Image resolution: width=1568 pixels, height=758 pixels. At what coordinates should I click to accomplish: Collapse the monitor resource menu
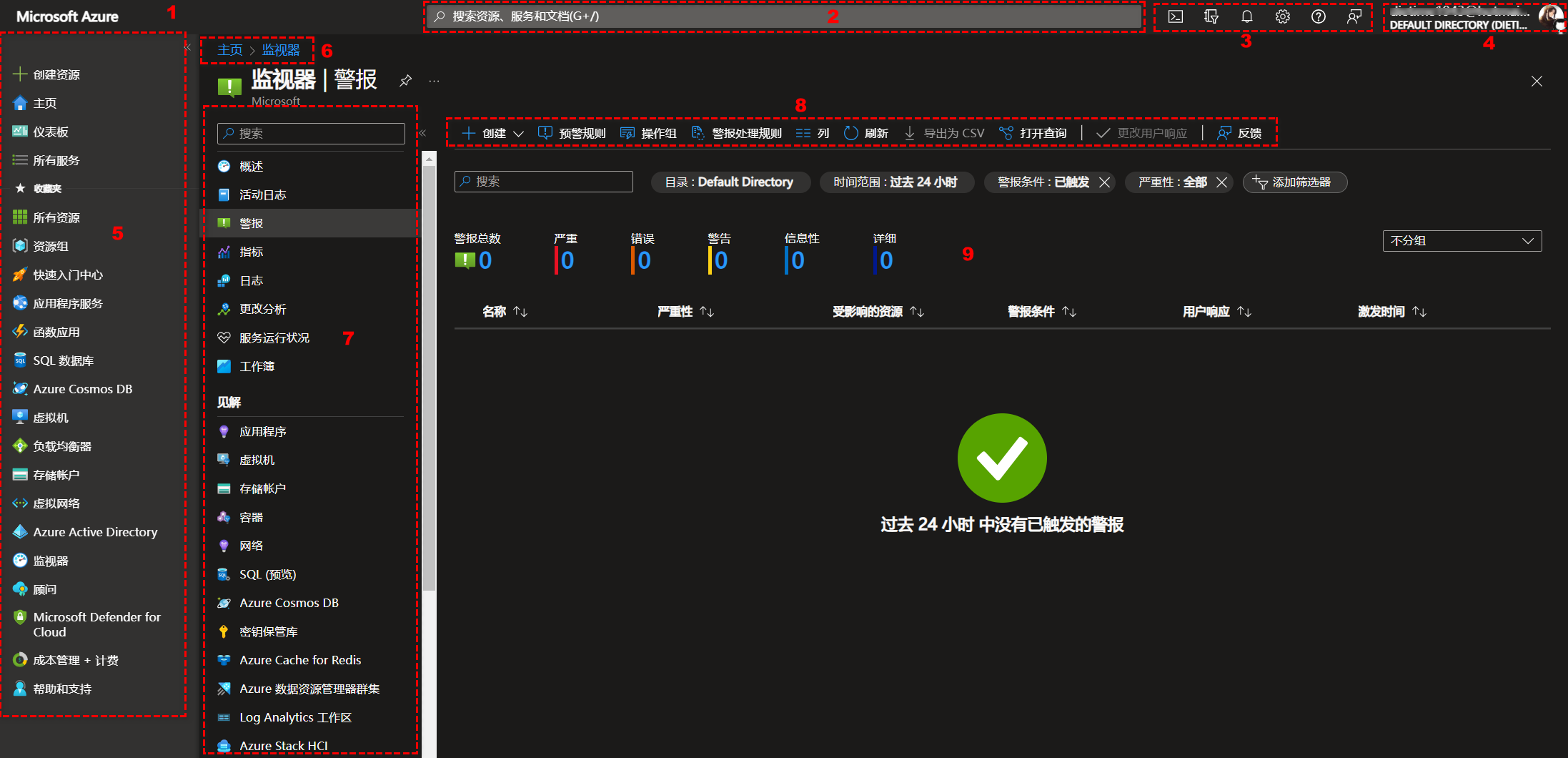tap(422, 133)
